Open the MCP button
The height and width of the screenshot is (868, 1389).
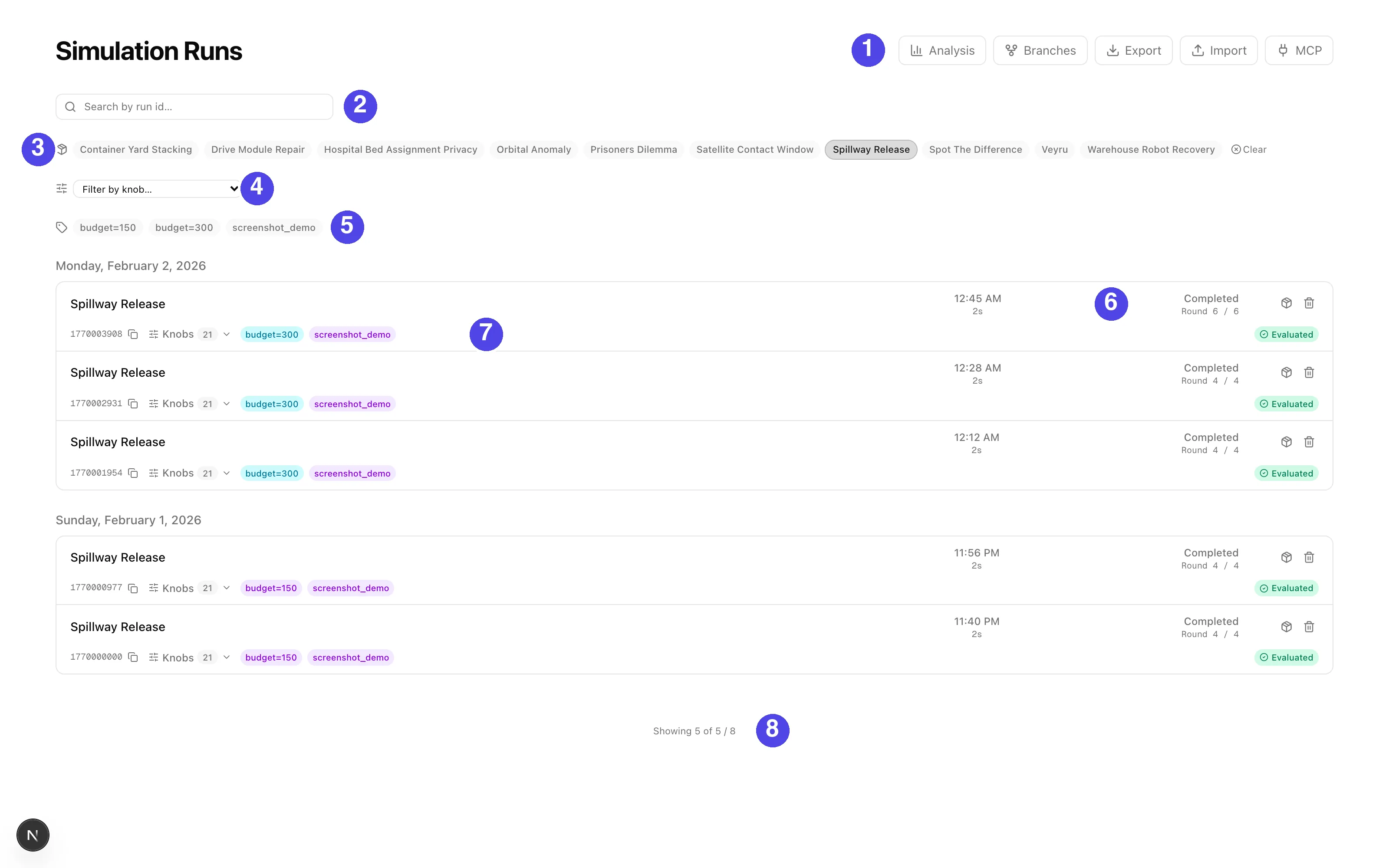(x=1299, y=50)
